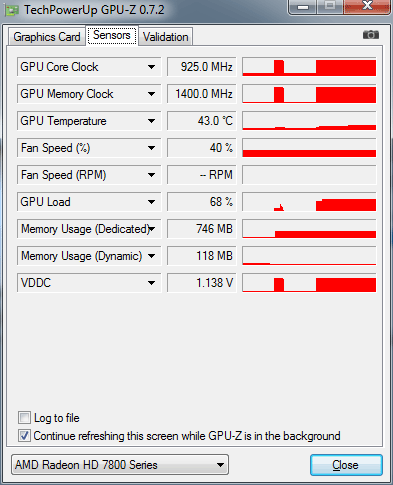Click the GPU Load red history graph
The width and height of the screenshot is (393, 485).
click(309, 202)
